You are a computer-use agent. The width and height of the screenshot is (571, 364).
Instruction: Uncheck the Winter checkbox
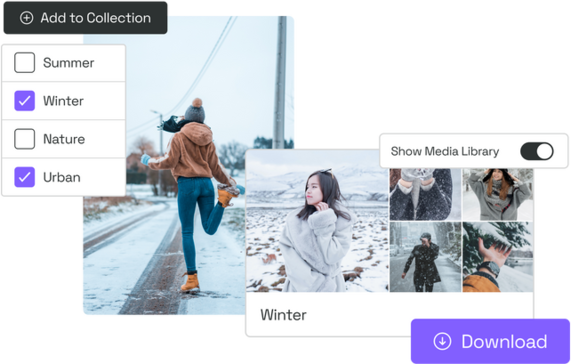24,101
